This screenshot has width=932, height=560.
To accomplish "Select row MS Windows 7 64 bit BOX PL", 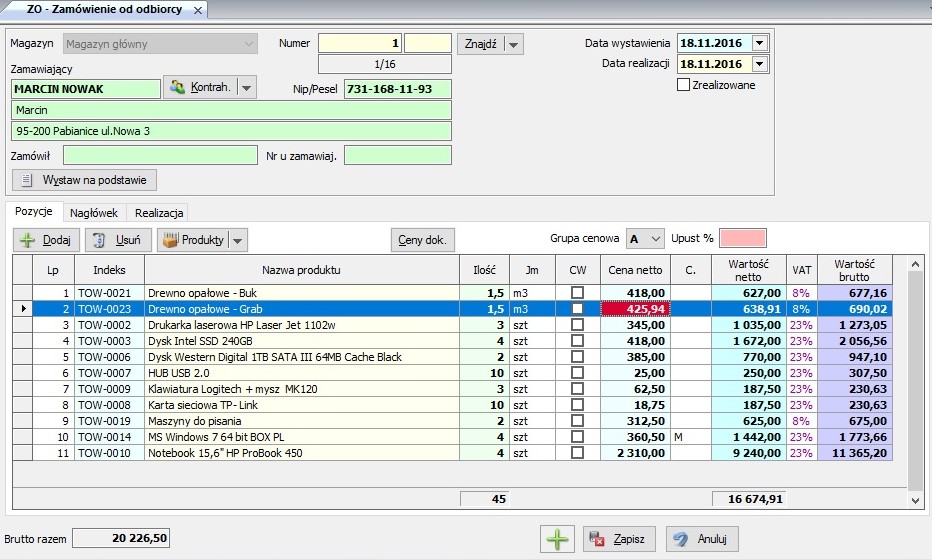I will (452, 437).
